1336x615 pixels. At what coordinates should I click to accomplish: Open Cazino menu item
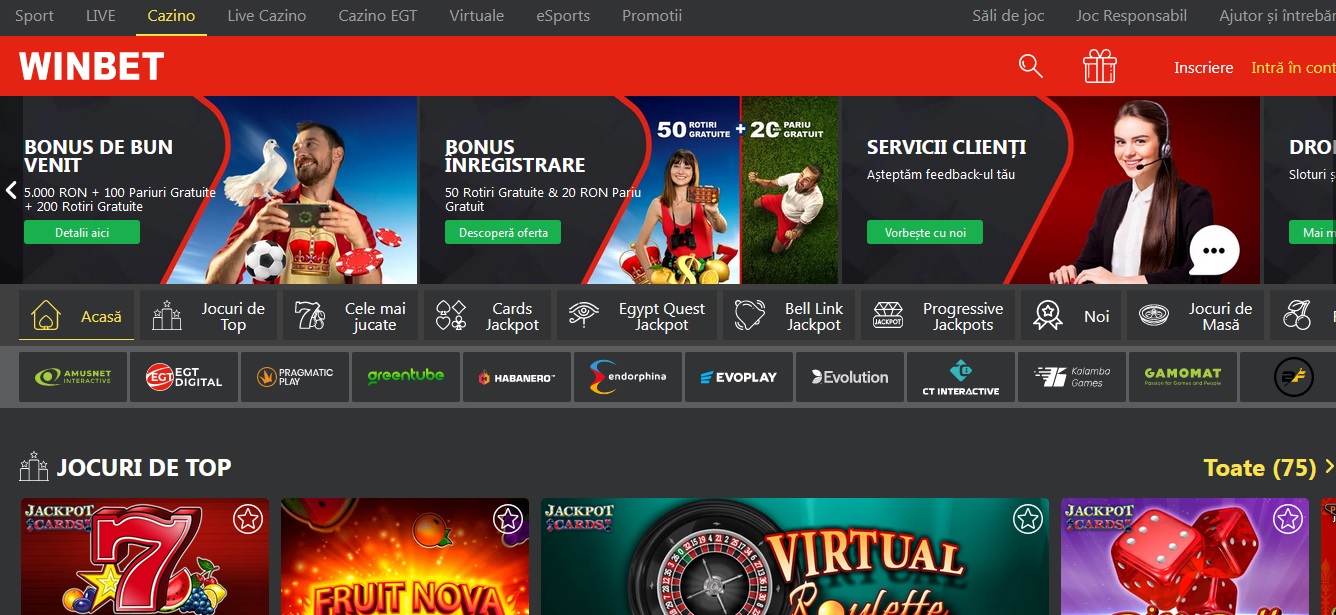tap(171, 16)
